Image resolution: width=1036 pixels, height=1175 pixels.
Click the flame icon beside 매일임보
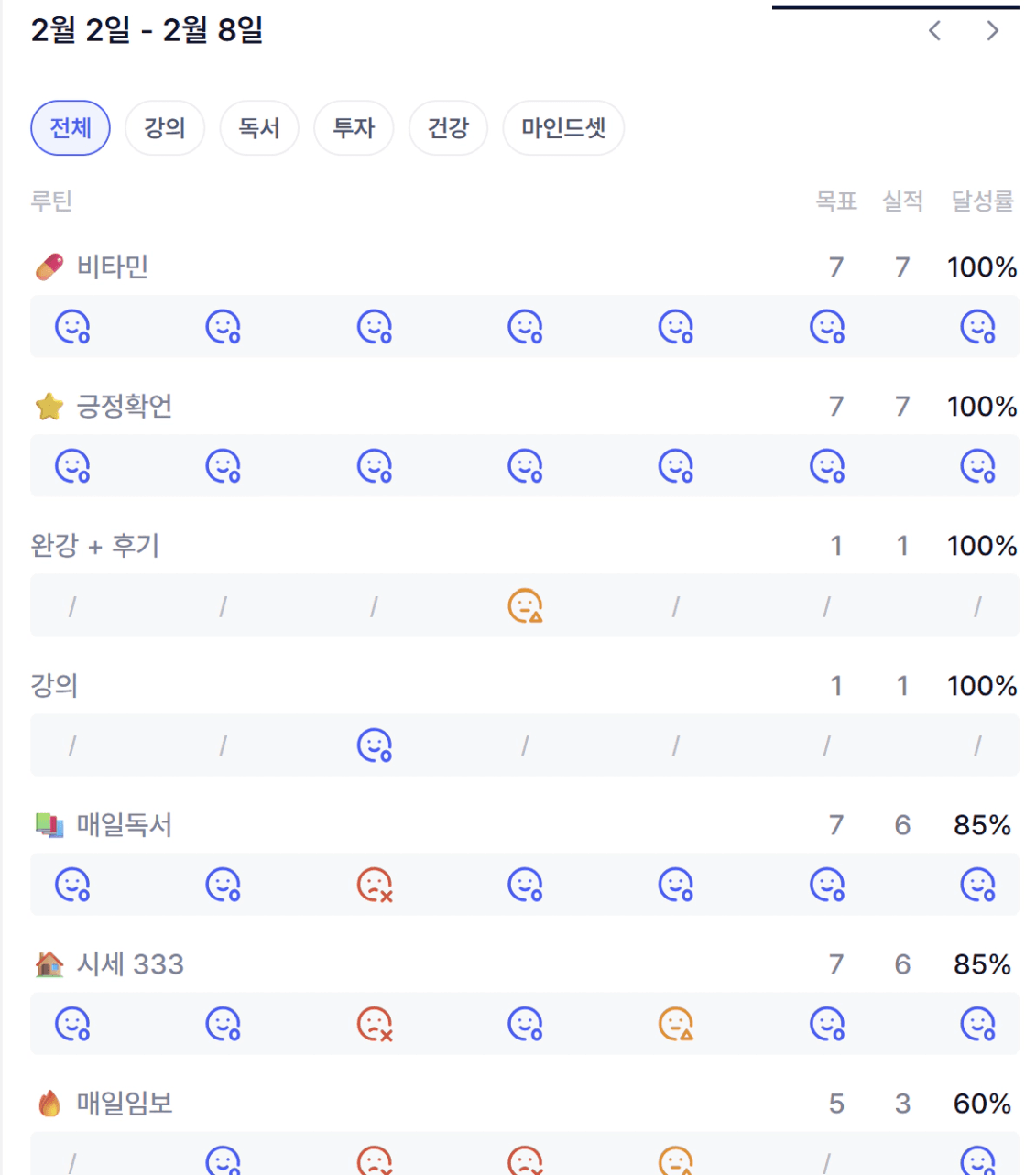(49, 1104)
